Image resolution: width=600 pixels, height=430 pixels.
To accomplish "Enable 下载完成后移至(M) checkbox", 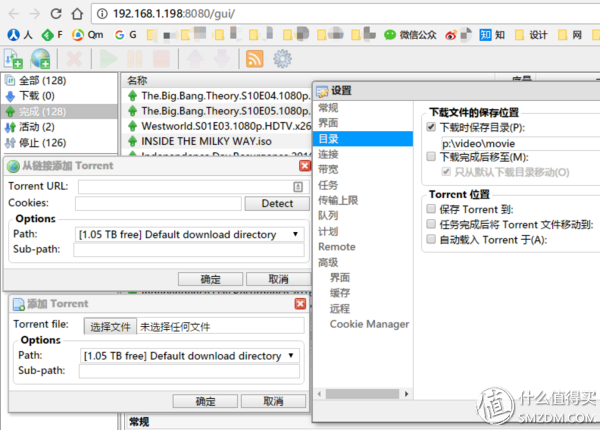I will (431, 156).
